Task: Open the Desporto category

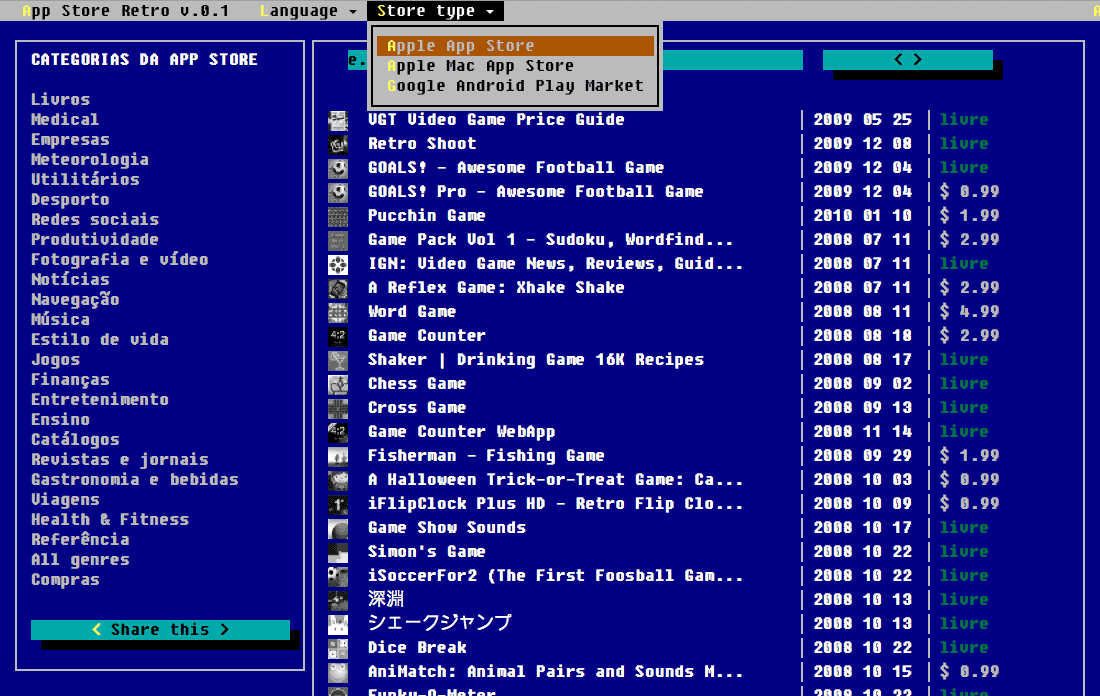Action: 70,200
